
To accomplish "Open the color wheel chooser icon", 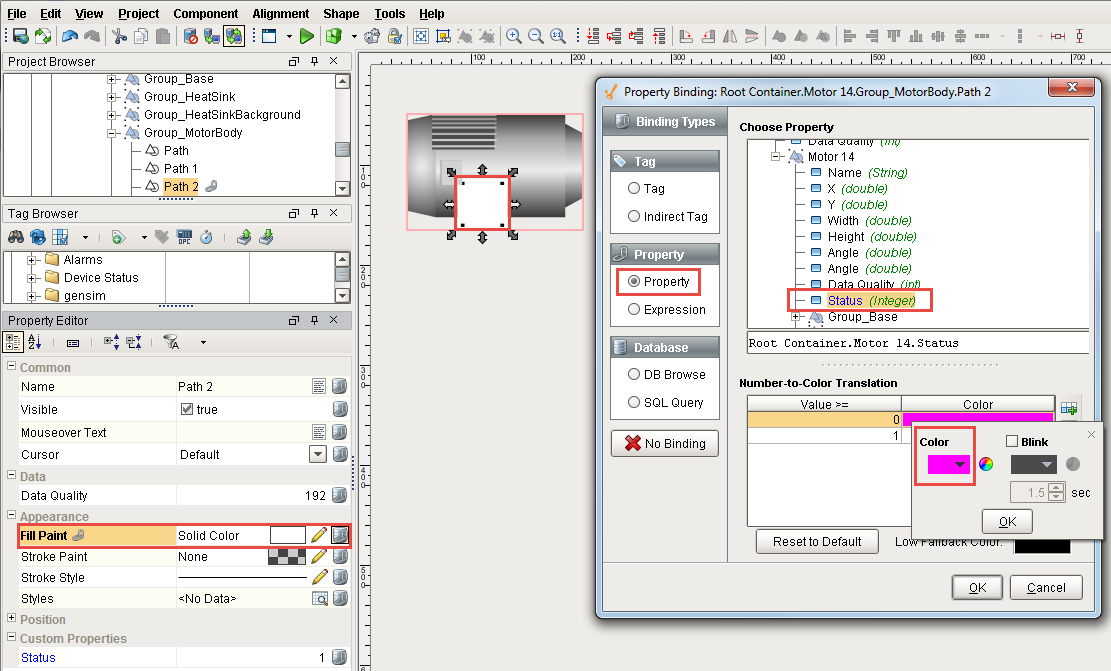I will click(986, 464).
